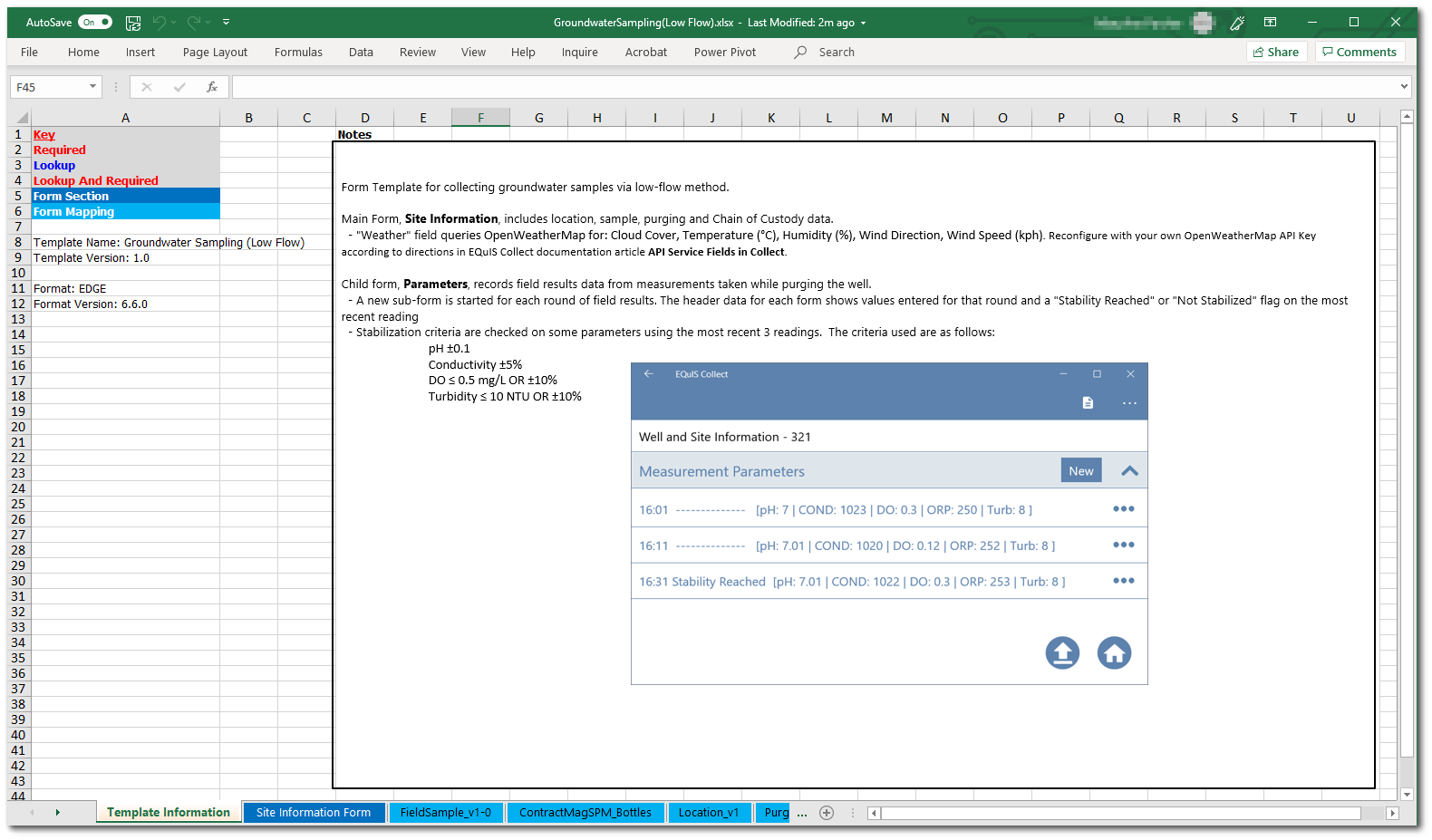The width and height of the screenshot is (1432, 840).
Task: Switch to the Site Information Form sheet
Action: tap(314, 813)
